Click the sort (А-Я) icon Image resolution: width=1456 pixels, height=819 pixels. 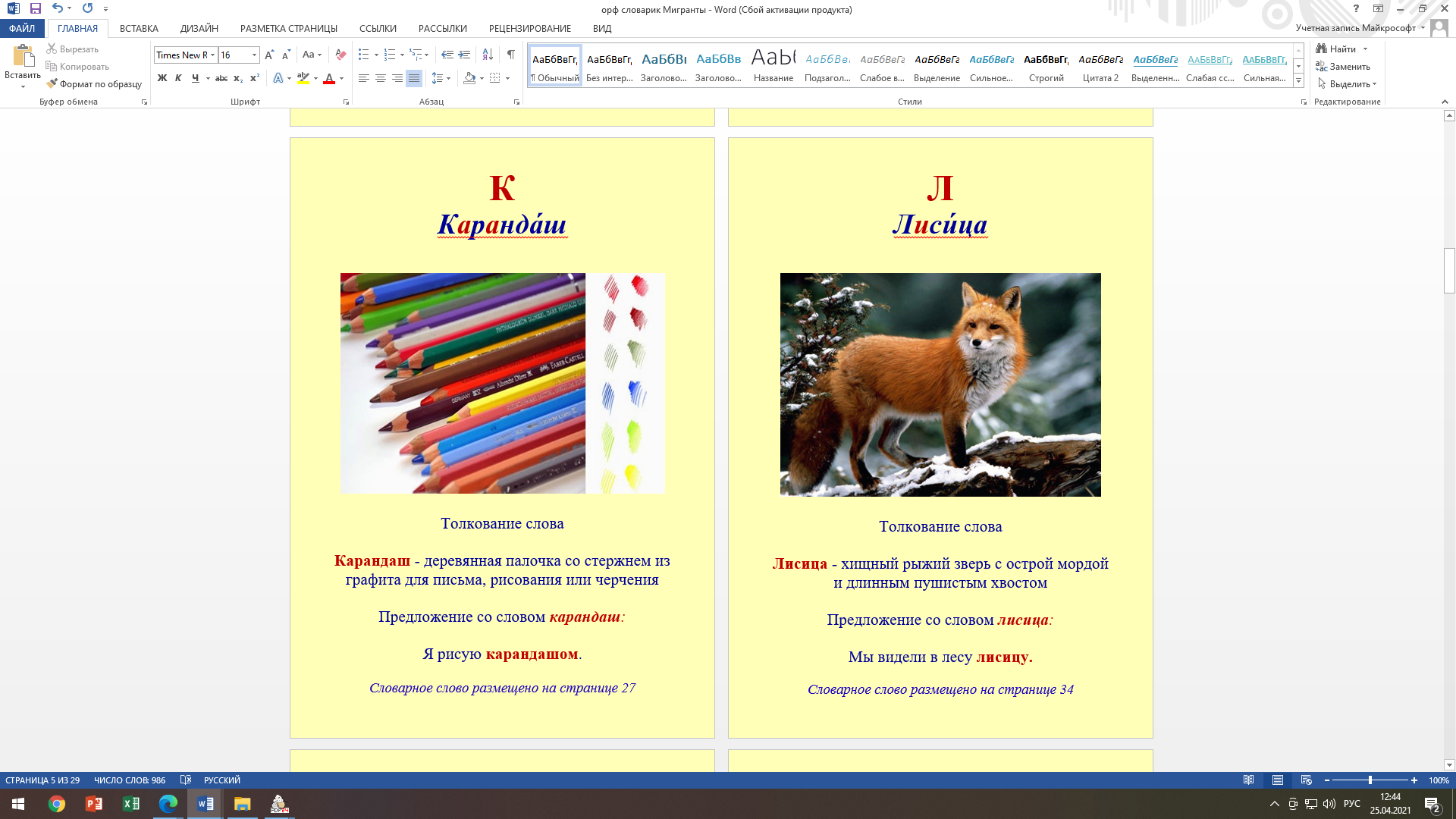(488, 55)
